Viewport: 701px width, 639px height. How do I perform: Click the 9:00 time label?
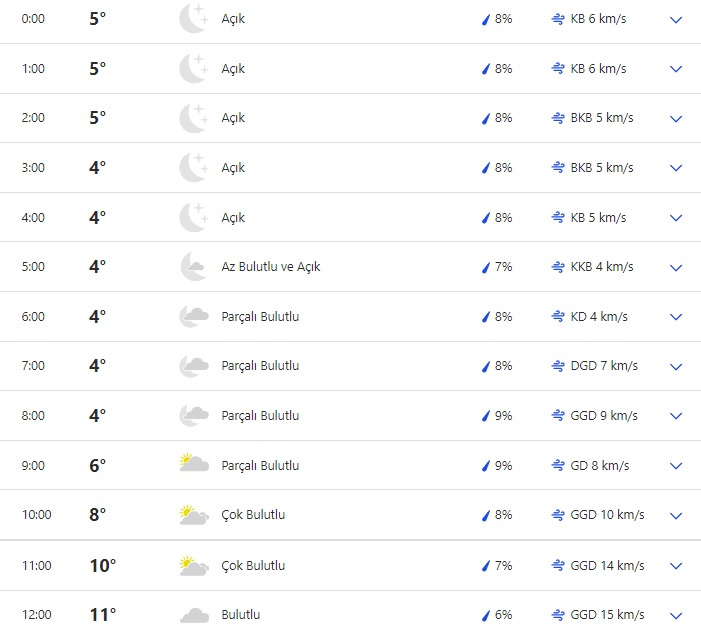pyautogui.click(x=33, y=465)
